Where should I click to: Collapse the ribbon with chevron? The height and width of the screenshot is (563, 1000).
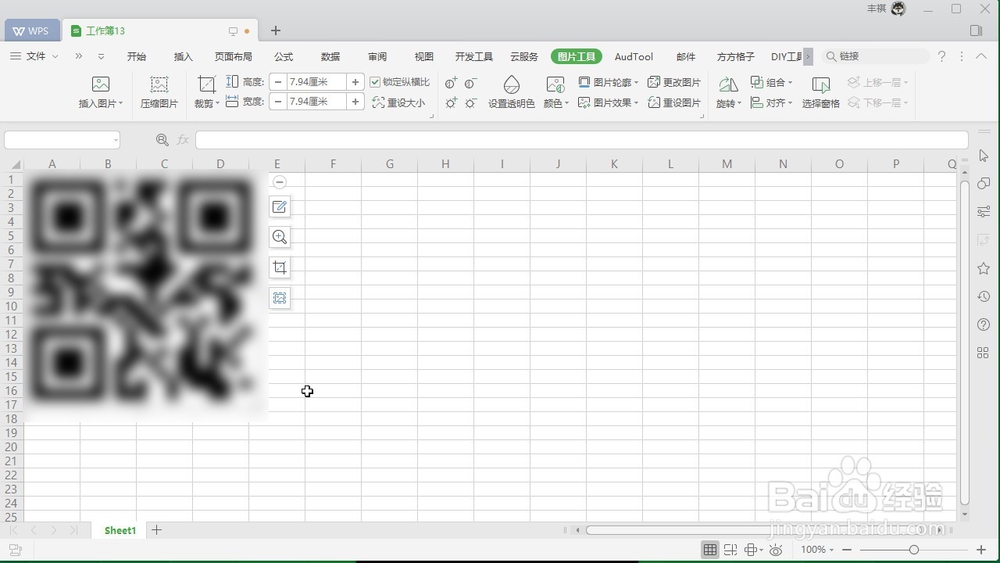[981, 56]
